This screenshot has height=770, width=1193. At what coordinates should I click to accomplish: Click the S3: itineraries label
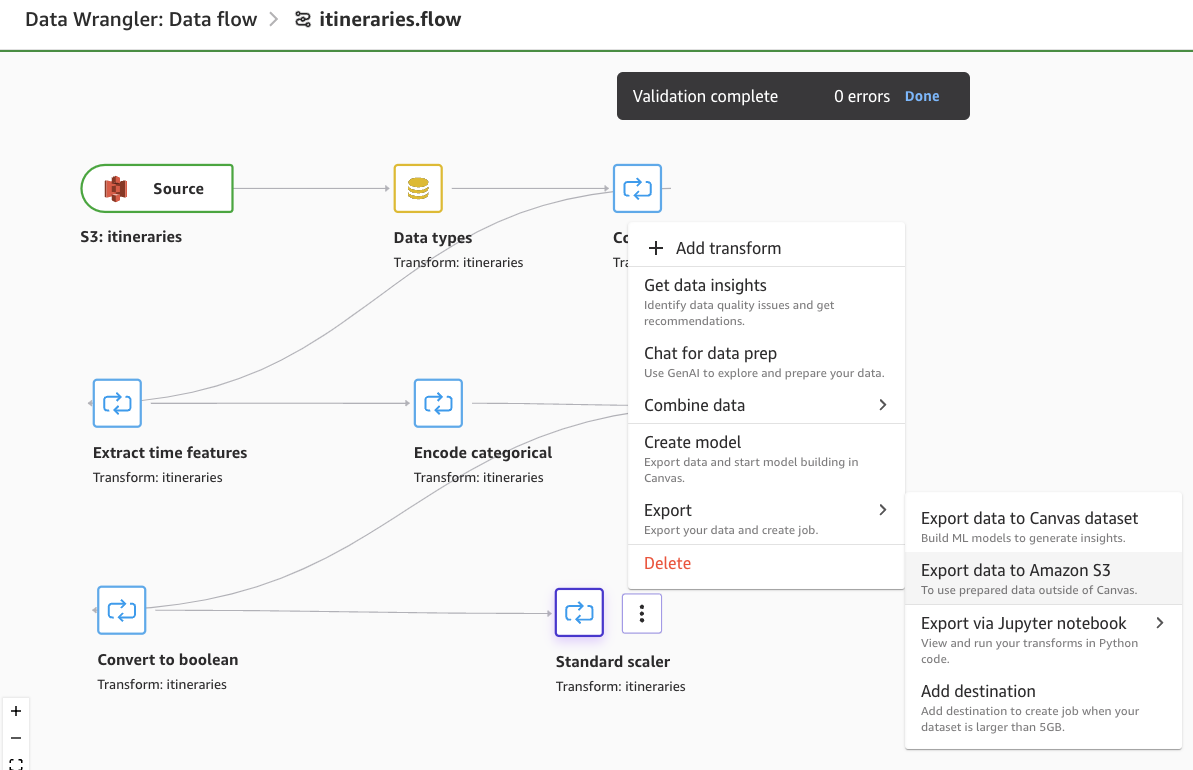pos(131,237)
